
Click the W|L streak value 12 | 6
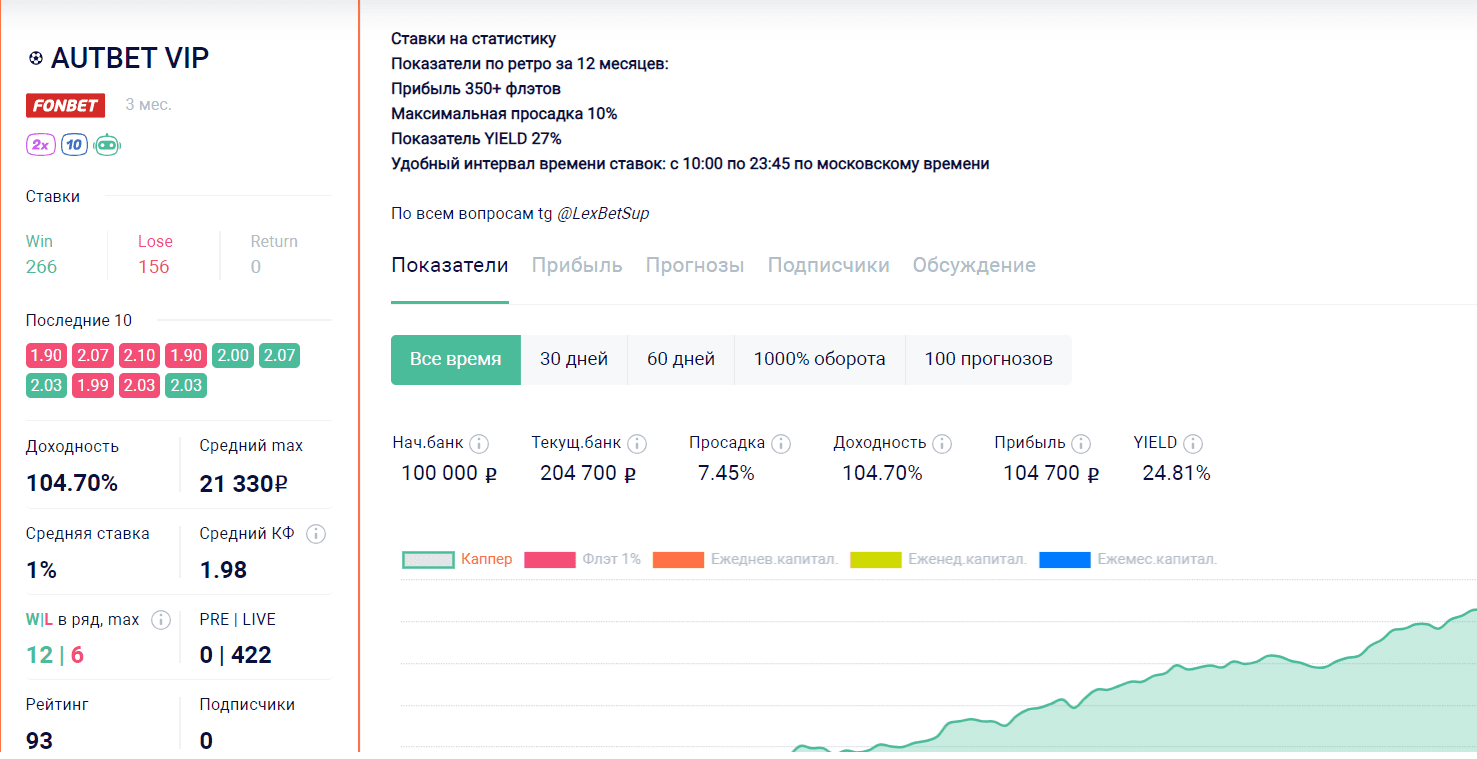(x=55, y=656)
